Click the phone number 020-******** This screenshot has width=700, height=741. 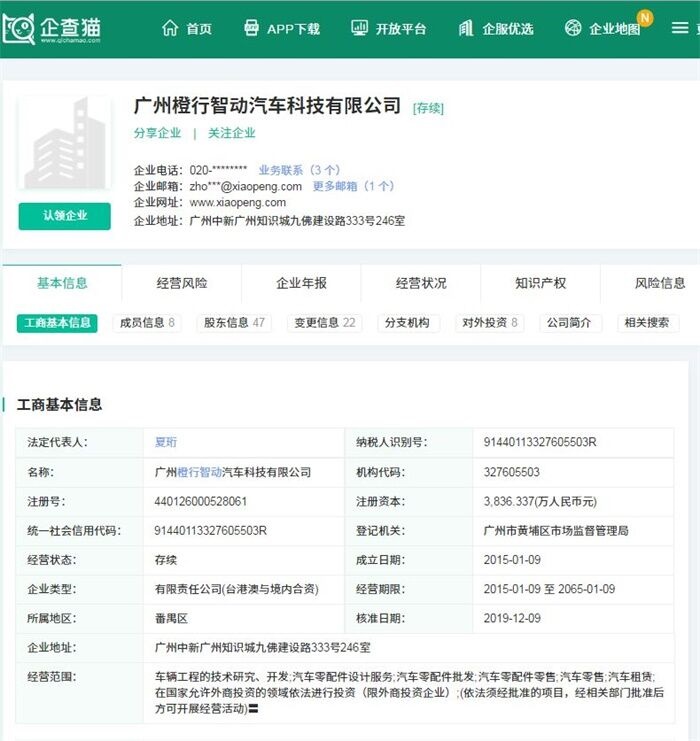[218, 170]
